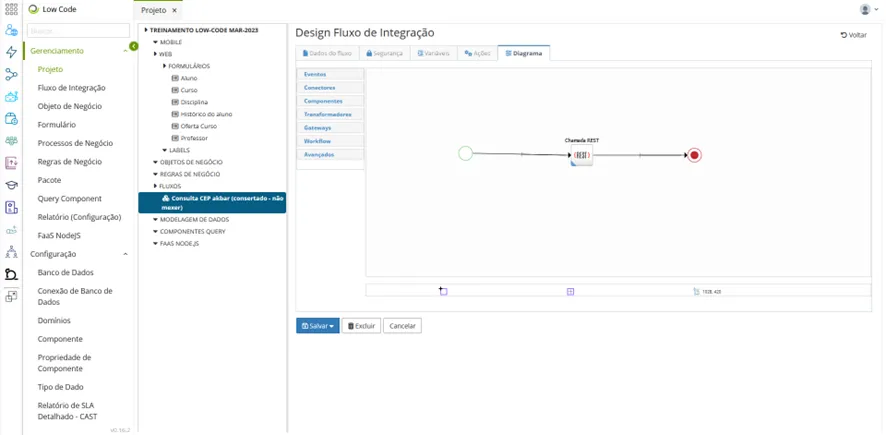Click the lightning bolt icon in left rail
886x435 pixels.
[x=11, y=52]
